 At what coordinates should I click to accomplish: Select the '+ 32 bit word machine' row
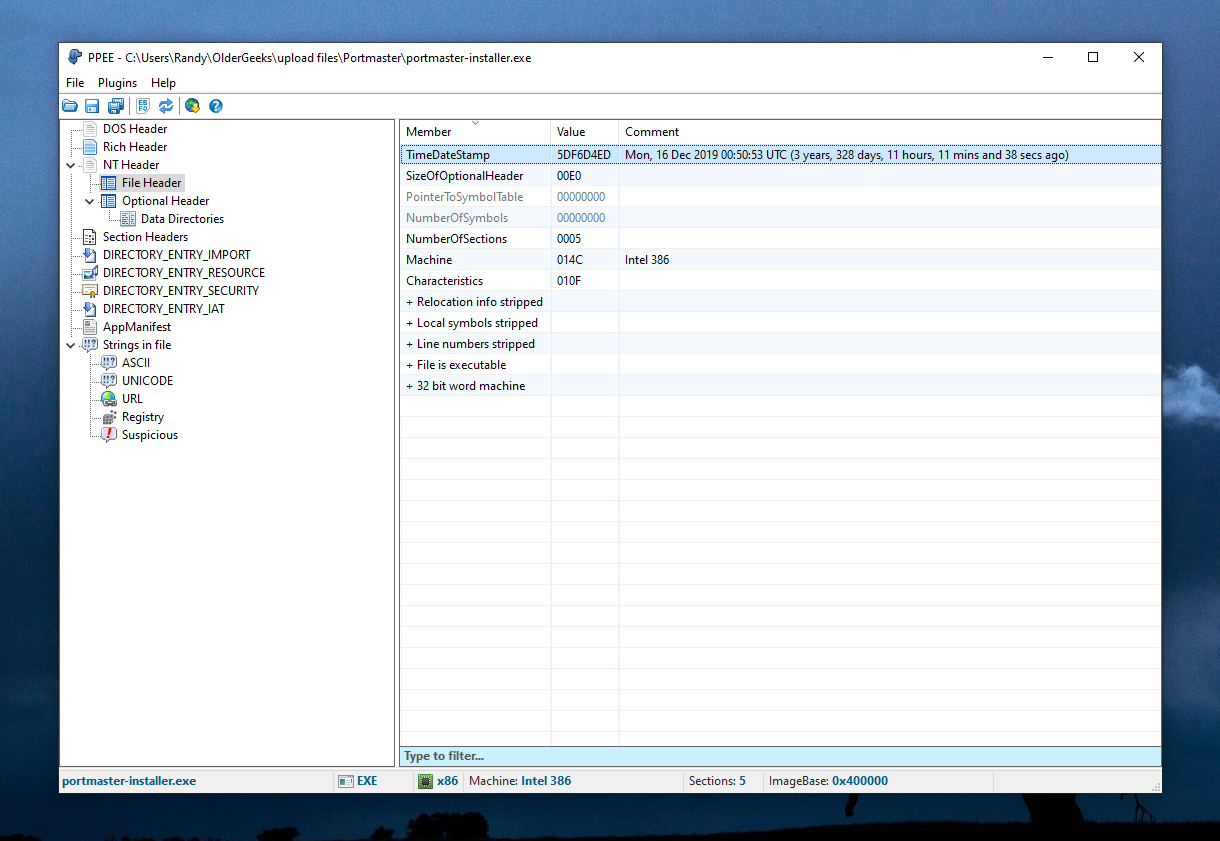click(x=780, y=386)
